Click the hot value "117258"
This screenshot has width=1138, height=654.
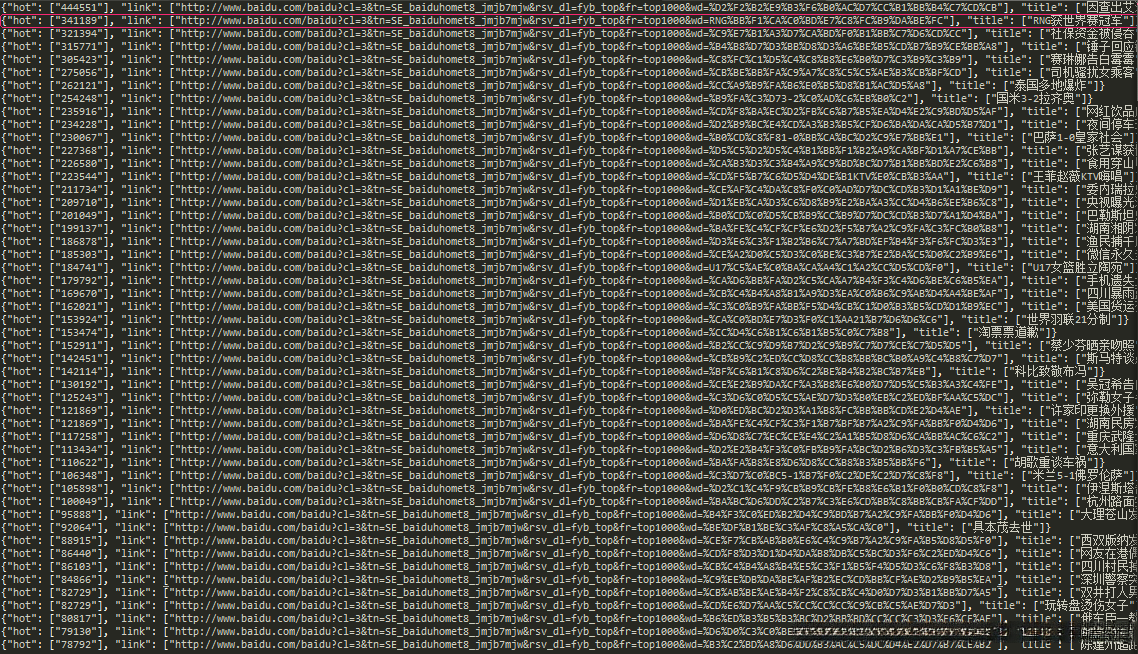pyautogui.click(x=80, y=436)
